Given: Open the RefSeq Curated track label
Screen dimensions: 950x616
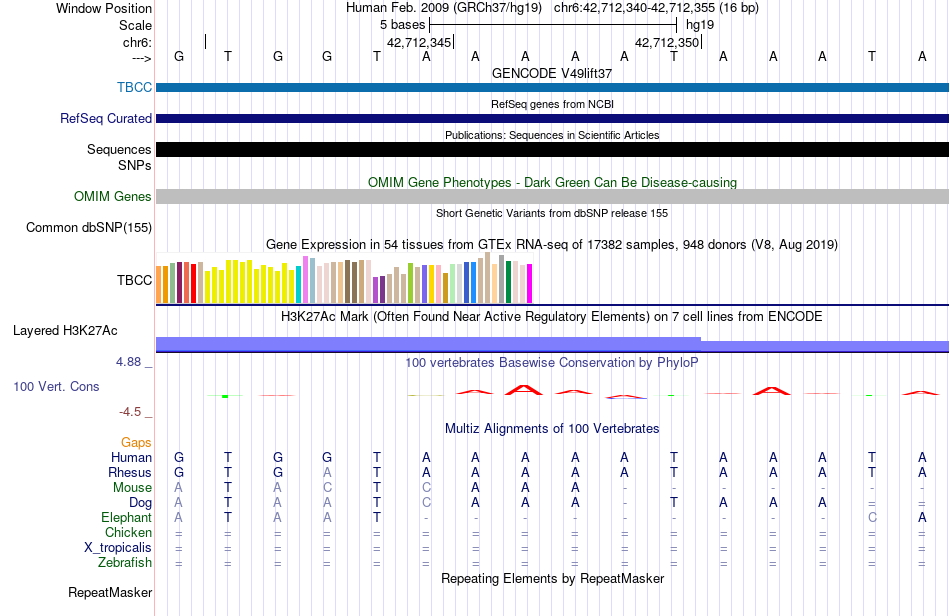Looking at the screenshot, I should (x=106, y=118).
